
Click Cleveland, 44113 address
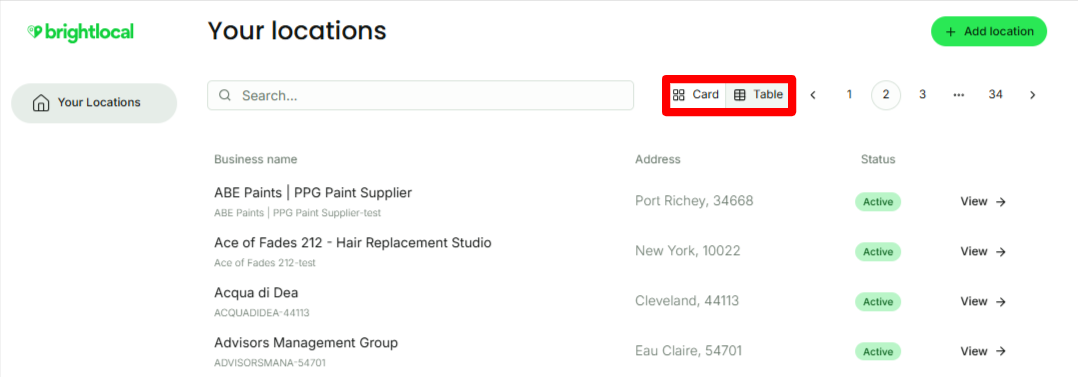coord(688,301)
